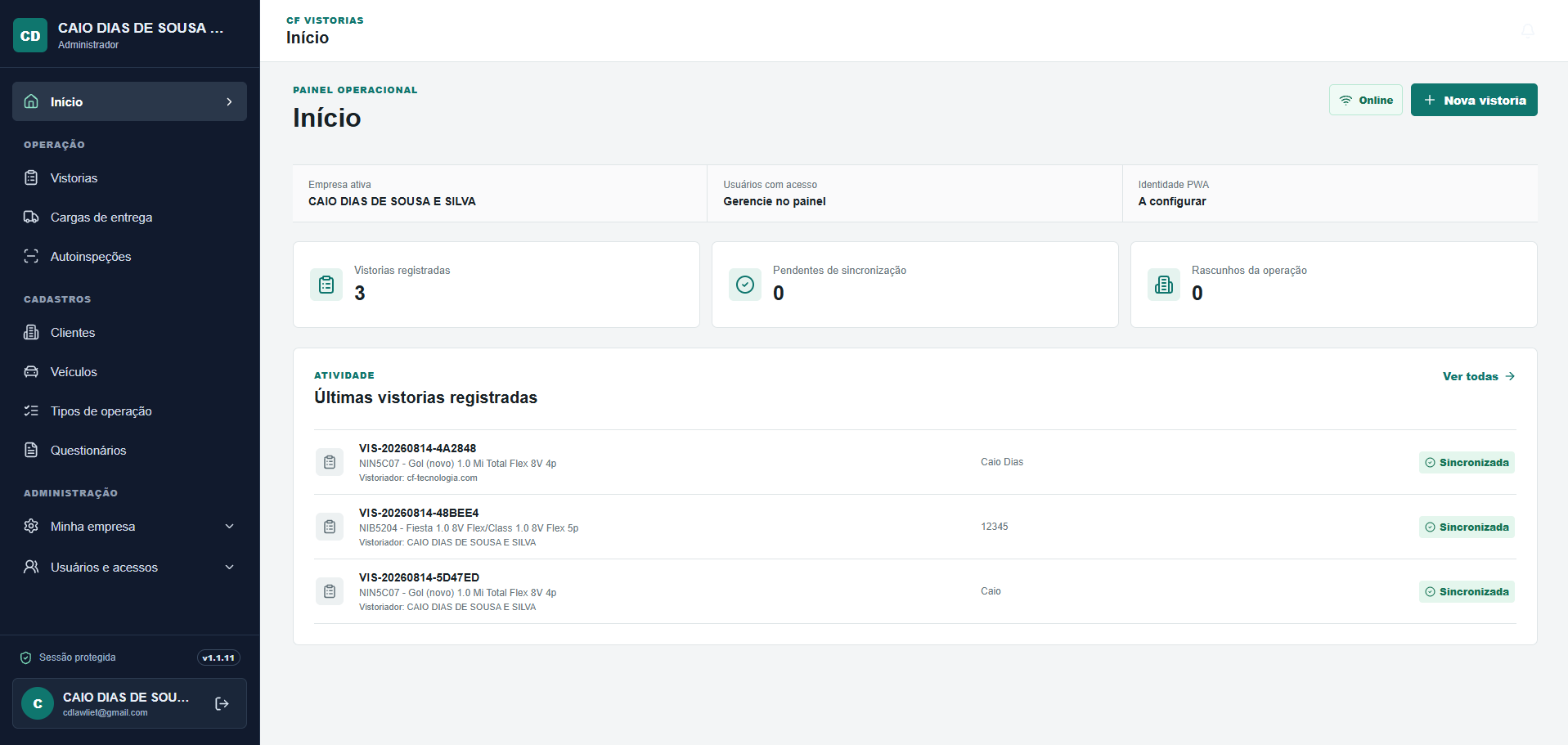The image size is (1568, 745).
Task: Click the clipboard icon of VIS-20260814-48BEE4
Action: click(330, 527)
